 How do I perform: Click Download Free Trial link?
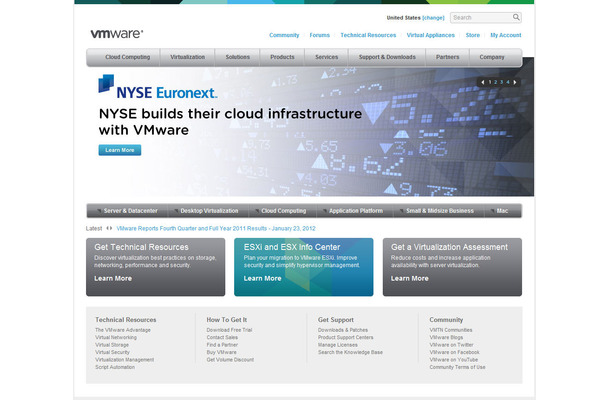(229, 330)
